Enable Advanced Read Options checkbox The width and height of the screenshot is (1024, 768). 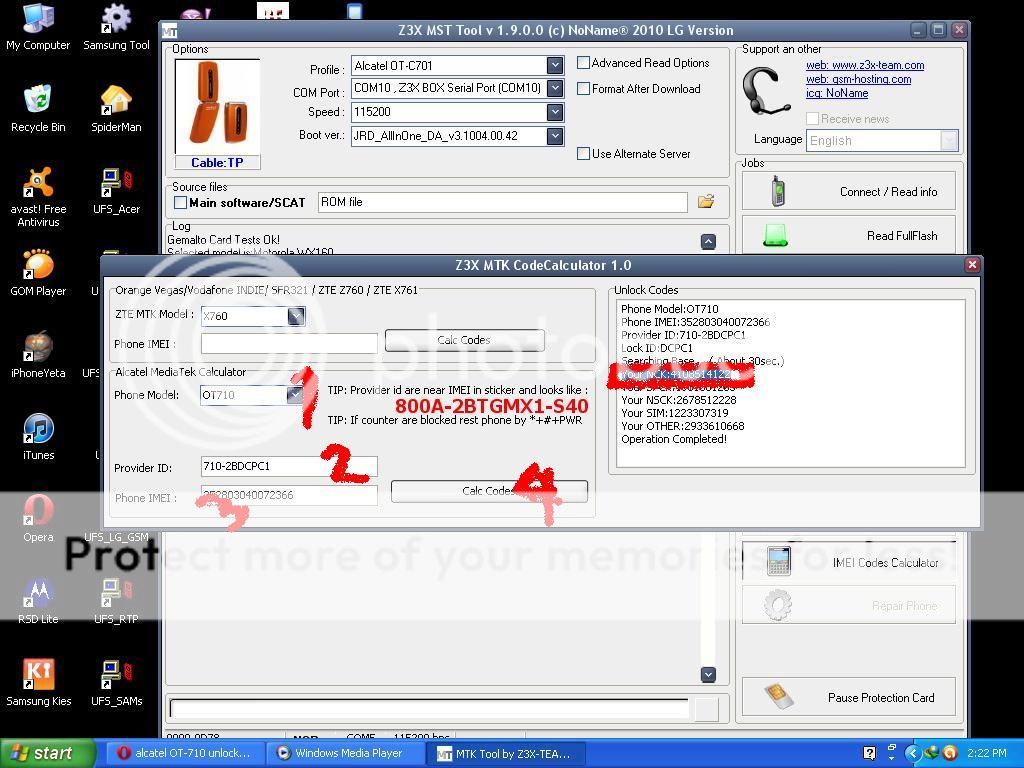click(x=584, y=63)
